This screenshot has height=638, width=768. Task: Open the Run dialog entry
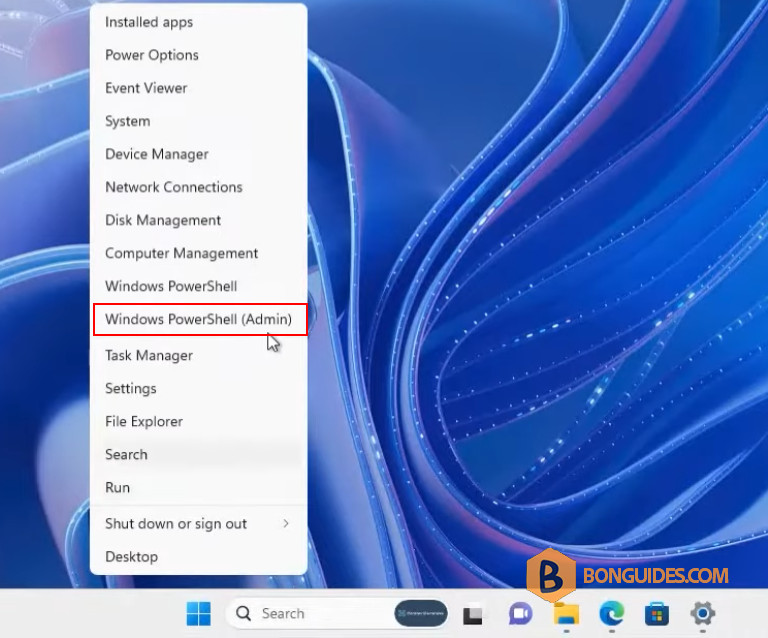pyautogui.click(x=198, y=488)
